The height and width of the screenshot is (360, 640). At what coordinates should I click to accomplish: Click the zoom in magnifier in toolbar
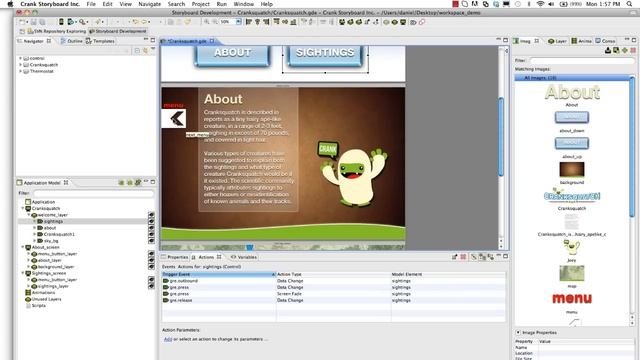pyautogui.click(x=207, y=22)
